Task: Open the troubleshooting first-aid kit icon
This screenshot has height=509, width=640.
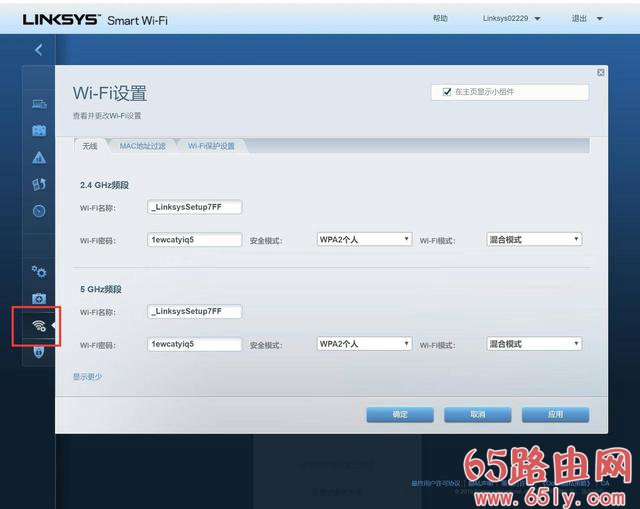Action: [x=39, y=298]
